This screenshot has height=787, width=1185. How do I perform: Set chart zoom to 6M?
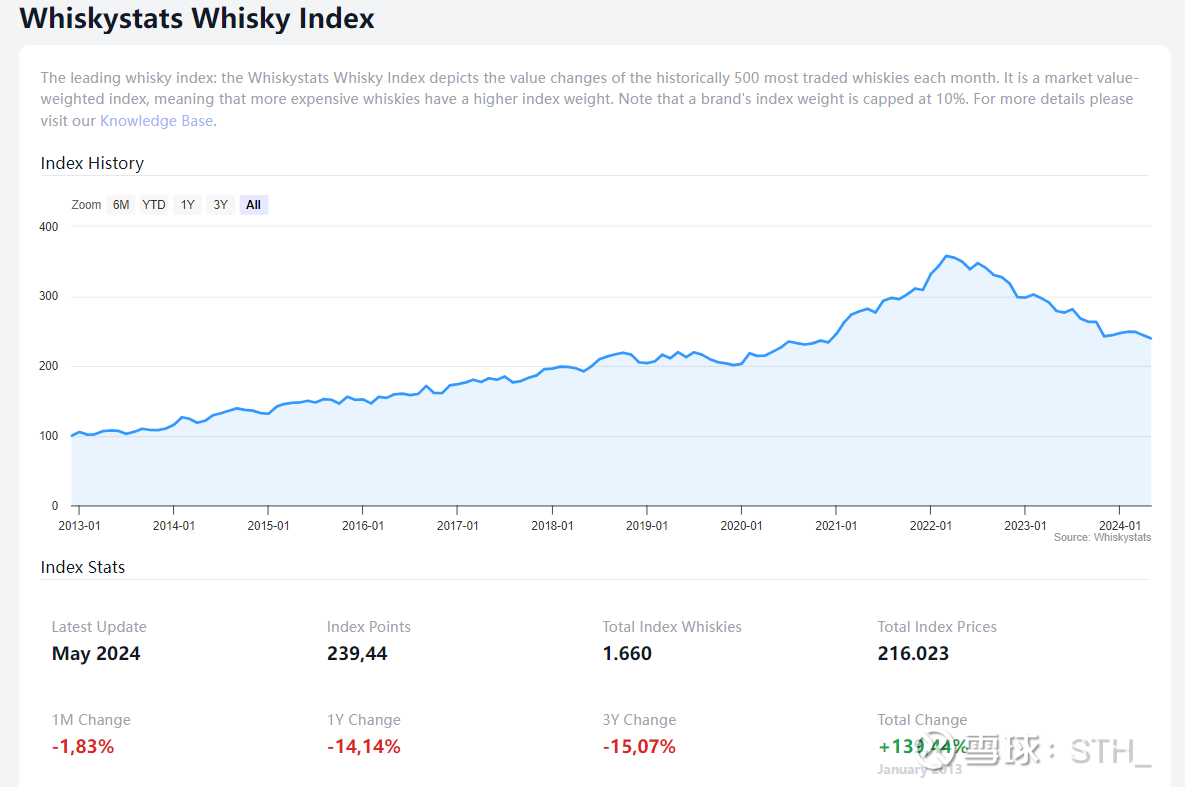point(121,205)
